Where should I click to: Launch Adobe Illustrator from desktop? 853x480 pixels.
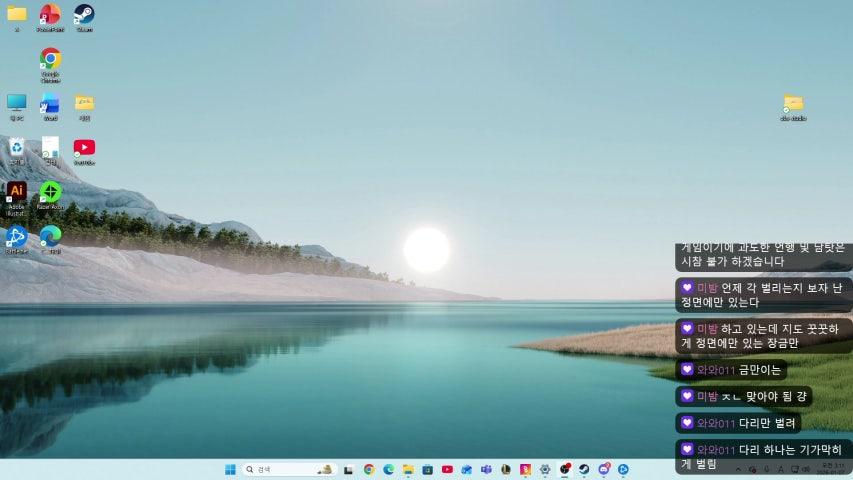(16, 192)
